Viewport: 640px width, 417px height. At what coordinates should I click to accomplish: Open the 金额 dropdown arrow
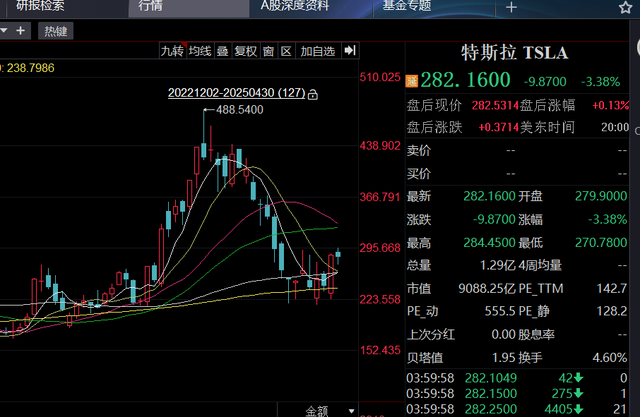[351, 411]
